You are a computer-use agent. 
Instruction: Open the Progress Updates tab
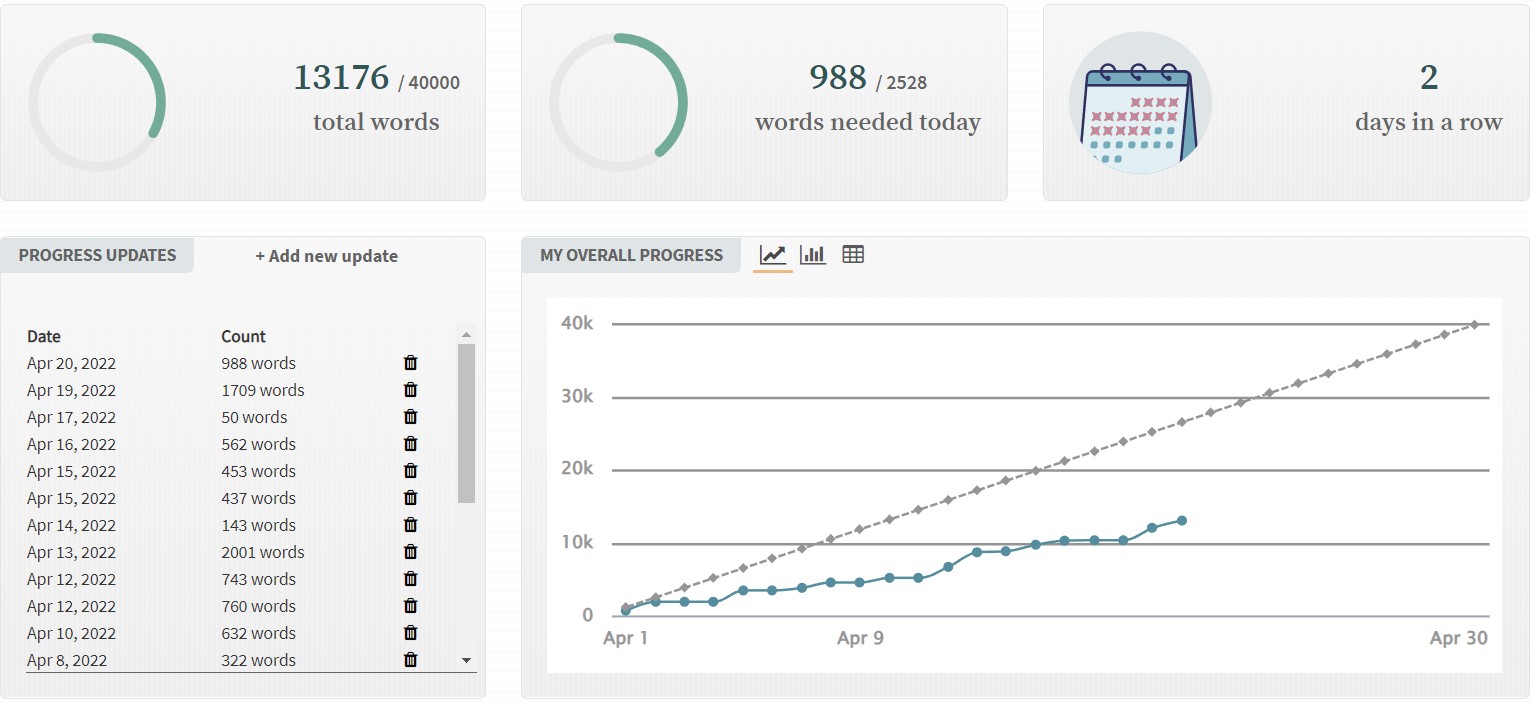(x=97, y=255)
